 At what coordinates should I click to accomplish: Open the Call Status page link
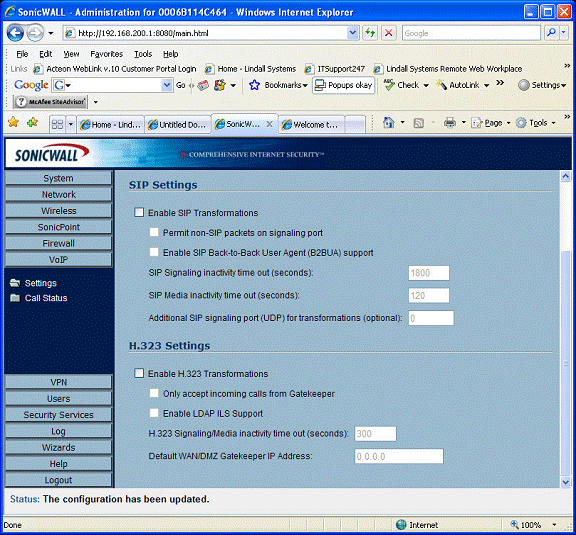(46, 298)
